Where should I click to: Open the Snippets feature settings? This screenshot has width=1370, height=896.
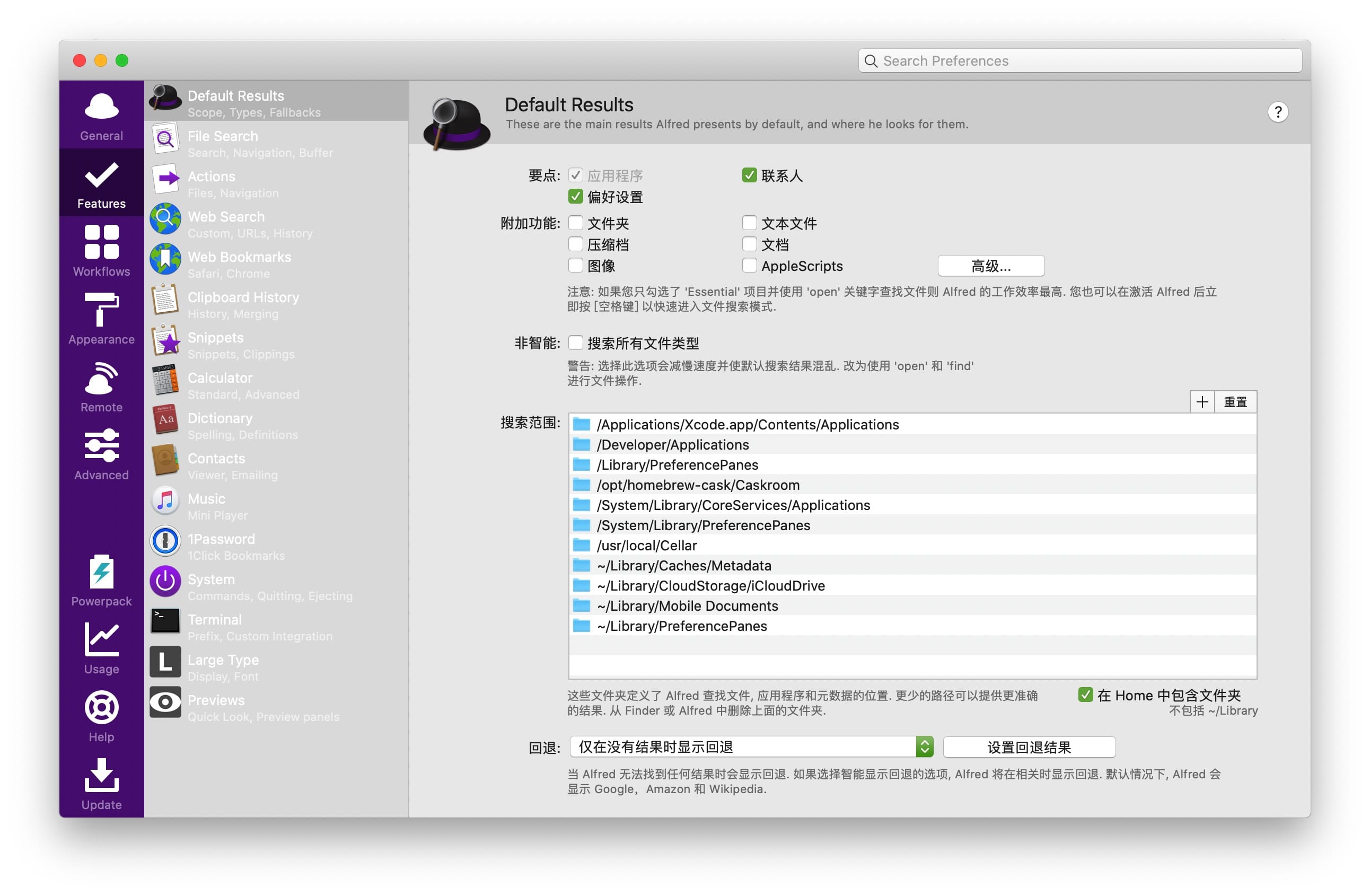click(216, 345)
